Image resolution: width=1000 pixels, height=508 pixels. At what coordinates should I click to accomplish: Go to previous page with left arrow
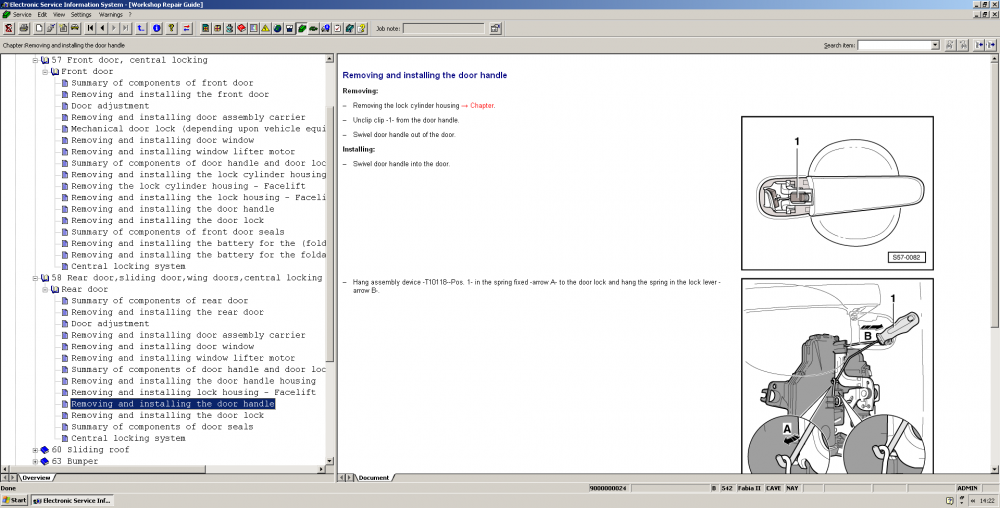click(x=102, y=28)
